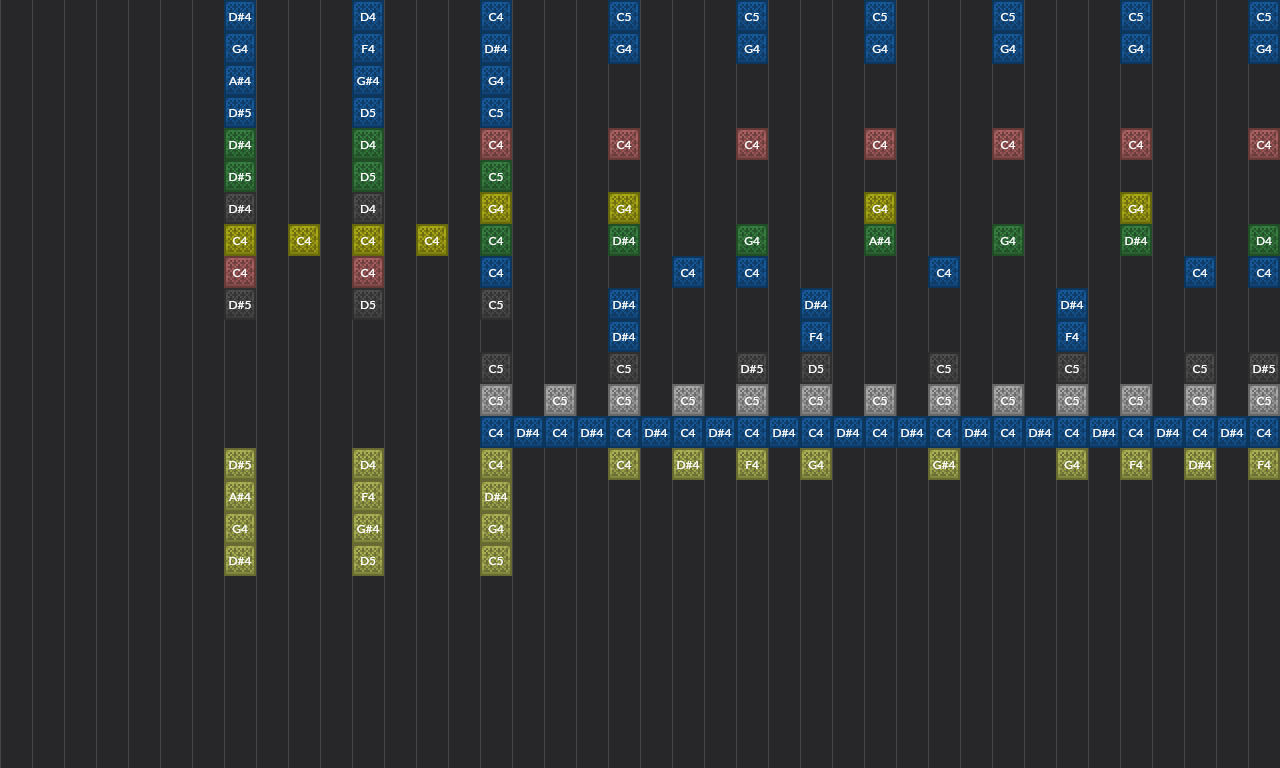Viewport: 1280px width, 768px height.
Task: Select blue F4 note between D4 and G#4
Action: click(368, 49)
